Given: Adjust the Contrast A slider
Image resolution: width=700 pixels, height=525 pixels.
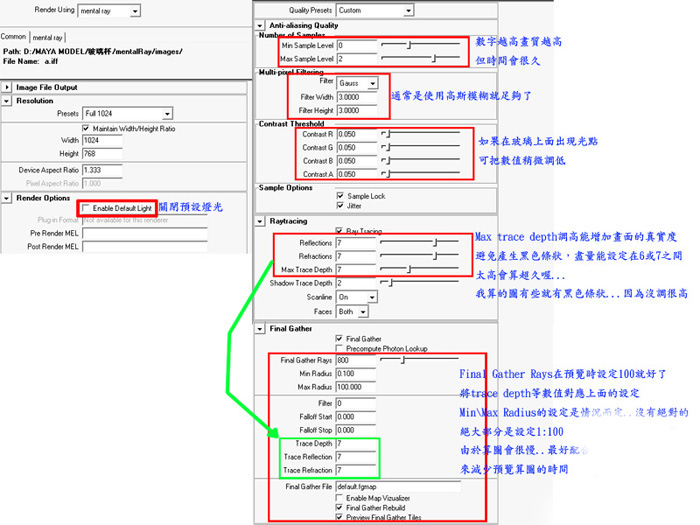Looking at the screenshot, I should pos(388,173).
